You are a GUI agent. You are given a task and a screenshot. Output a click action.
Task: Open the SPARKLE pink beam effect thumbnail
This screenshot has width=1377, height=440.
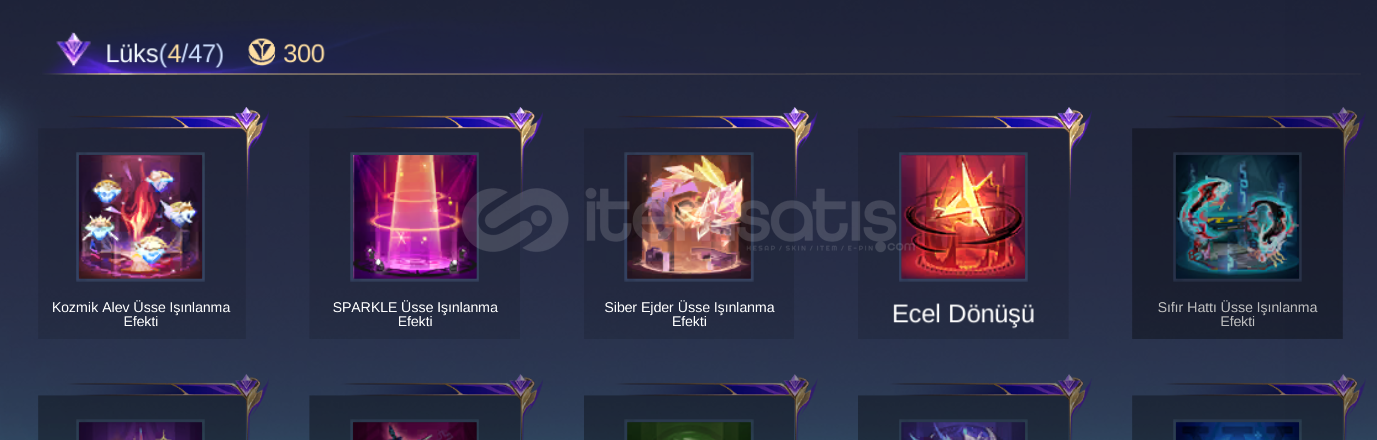coord(414,216)
